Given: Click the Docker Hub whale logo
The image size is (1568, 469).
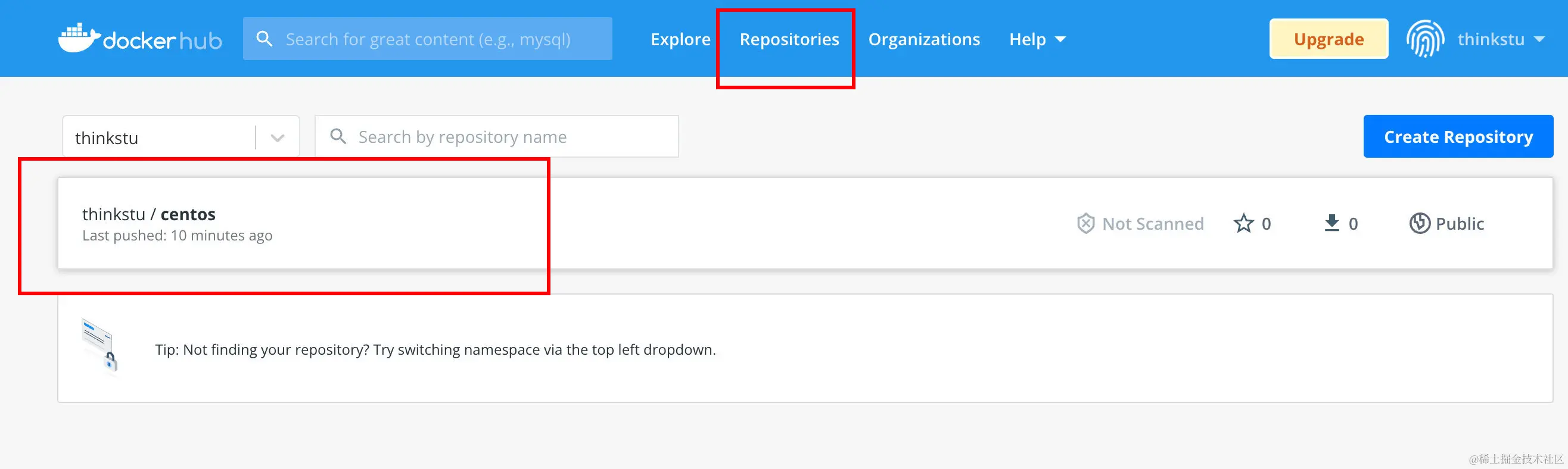Looking at the screenshot, I should pyautogui.click(x=140, y=38).
